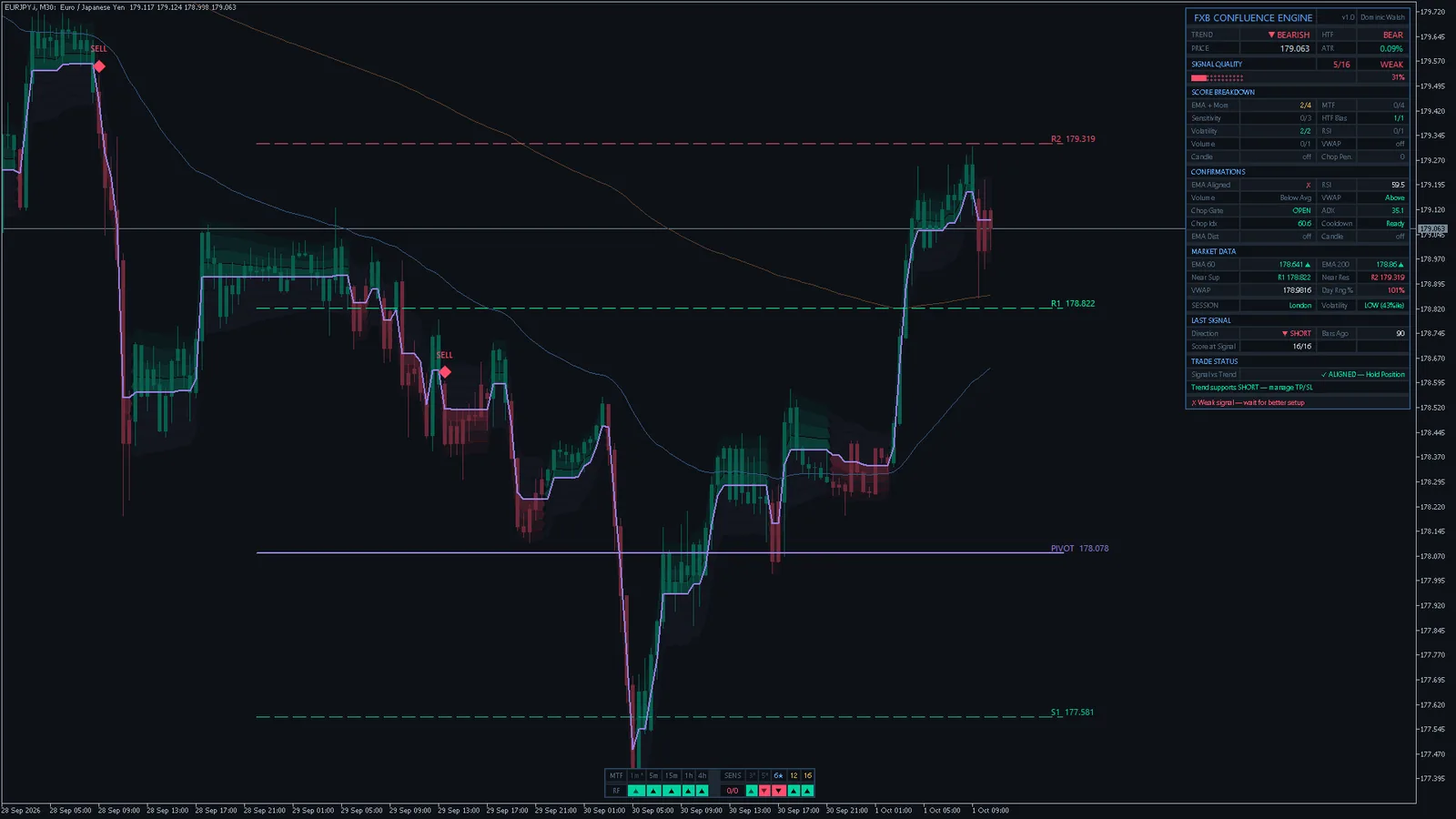Click the signal quality progress bar

1218,78
